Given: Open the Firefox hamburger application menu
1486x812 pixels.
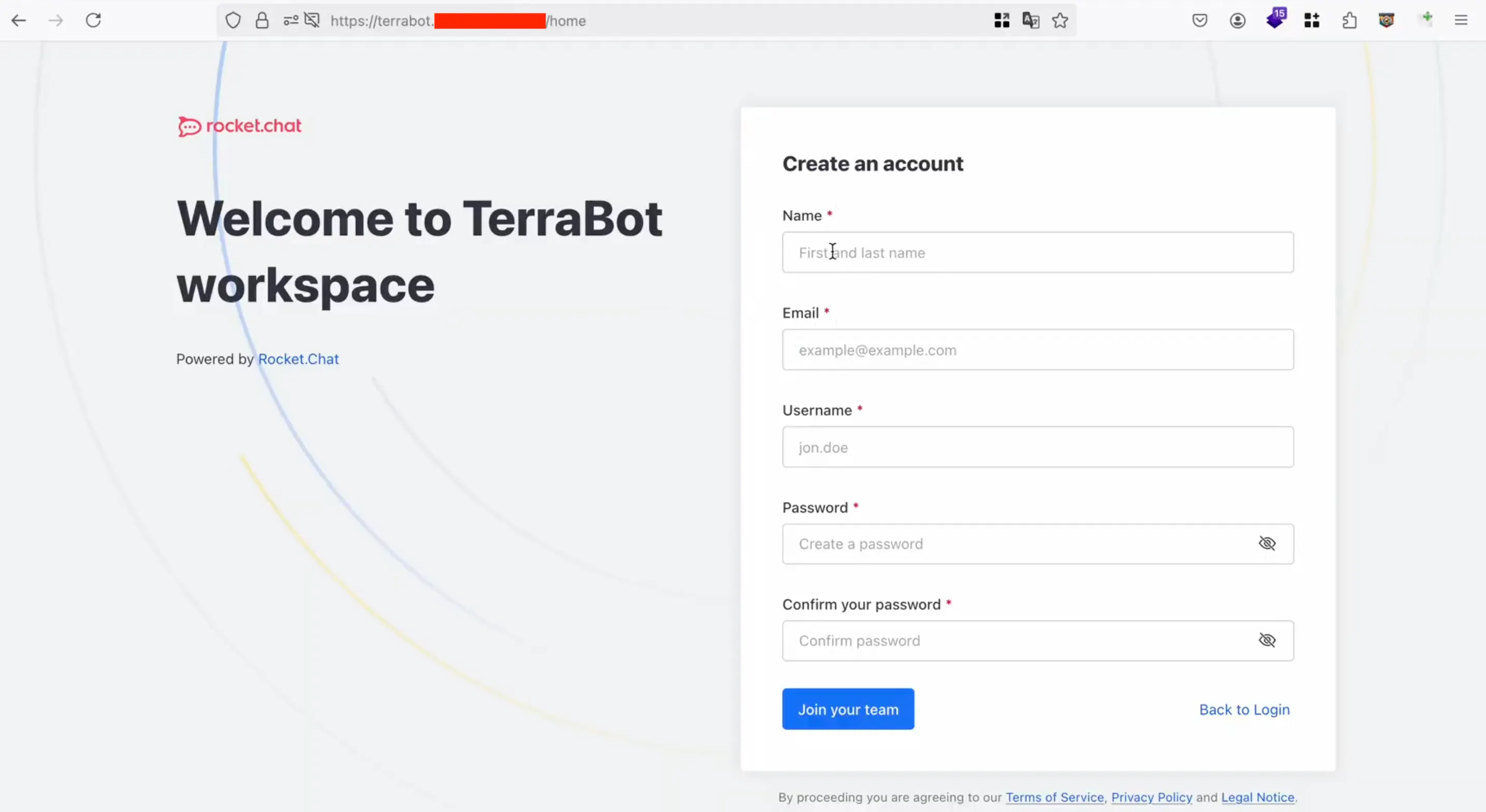Looking at the screenshot, I should click(1461, 21).
